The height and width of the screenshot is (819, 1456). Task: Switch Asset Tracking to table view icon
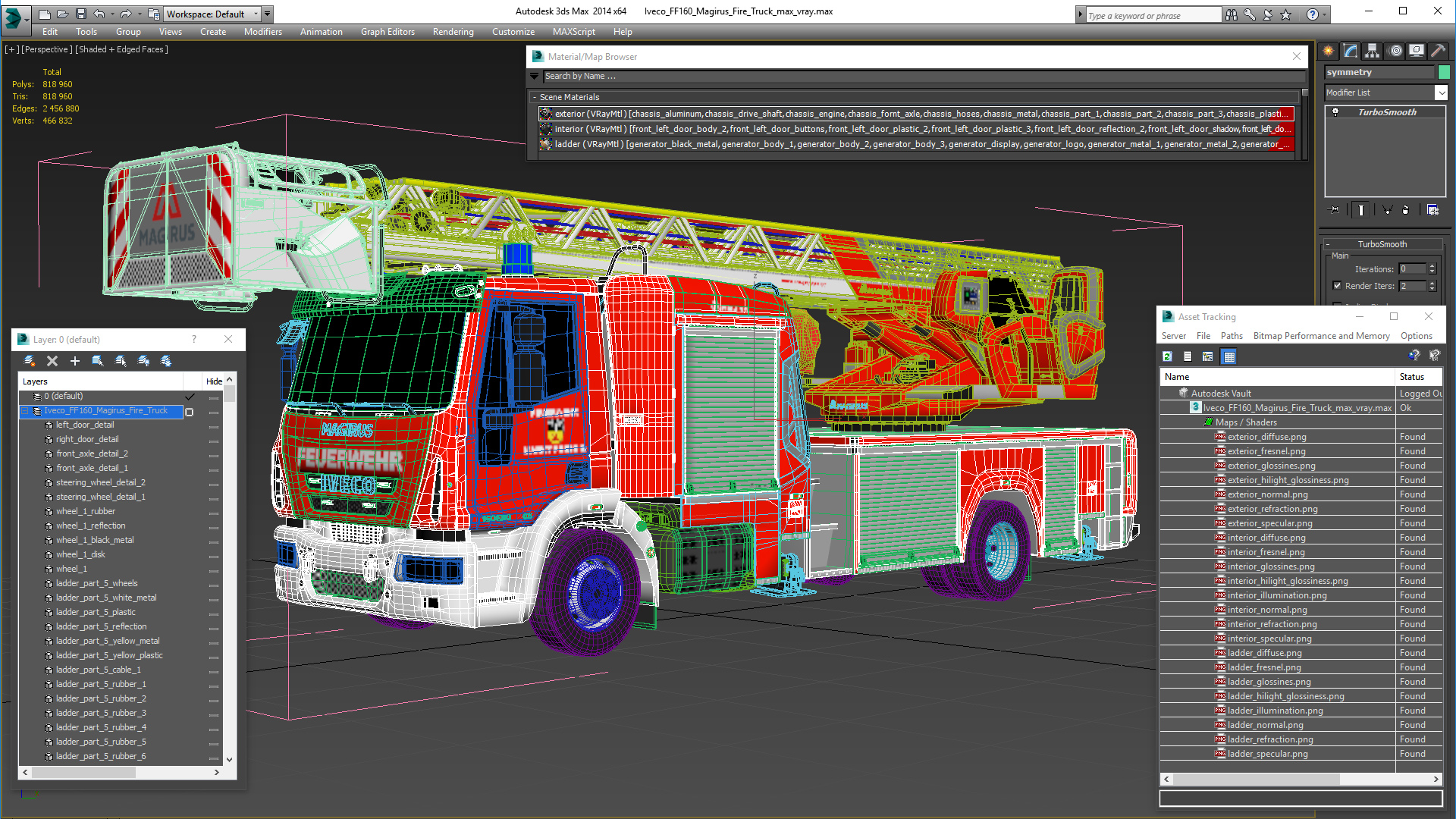1229,356
